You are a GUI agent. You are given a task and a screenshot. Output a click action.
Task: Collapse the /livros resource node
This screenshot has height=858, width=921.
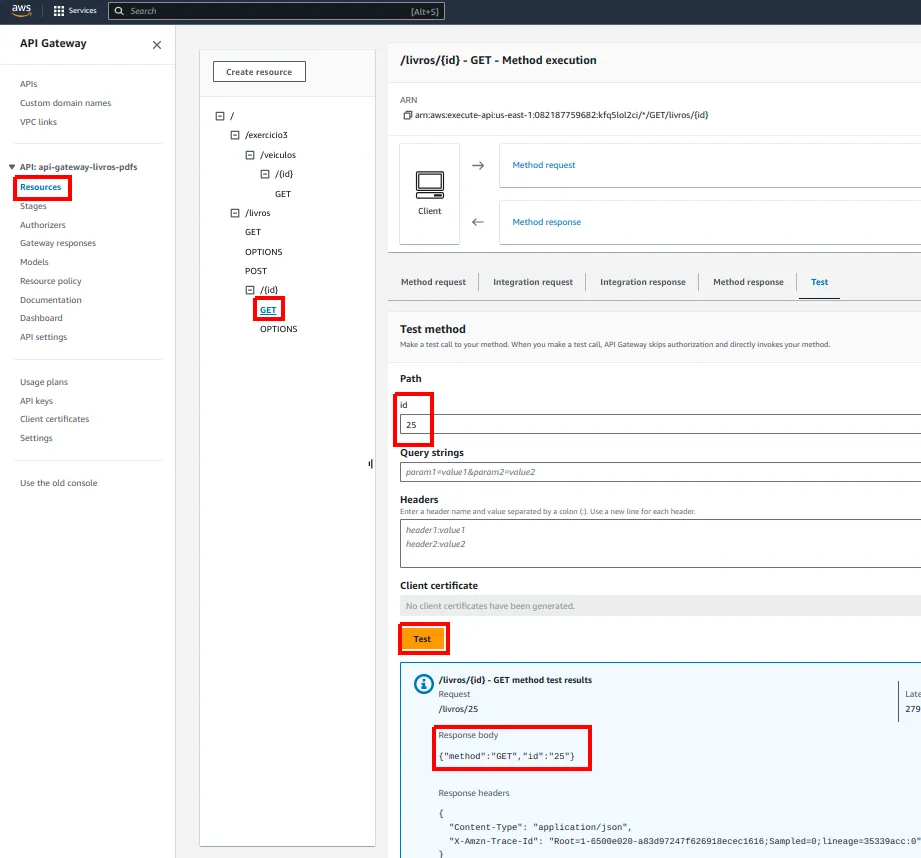[235, 213]
